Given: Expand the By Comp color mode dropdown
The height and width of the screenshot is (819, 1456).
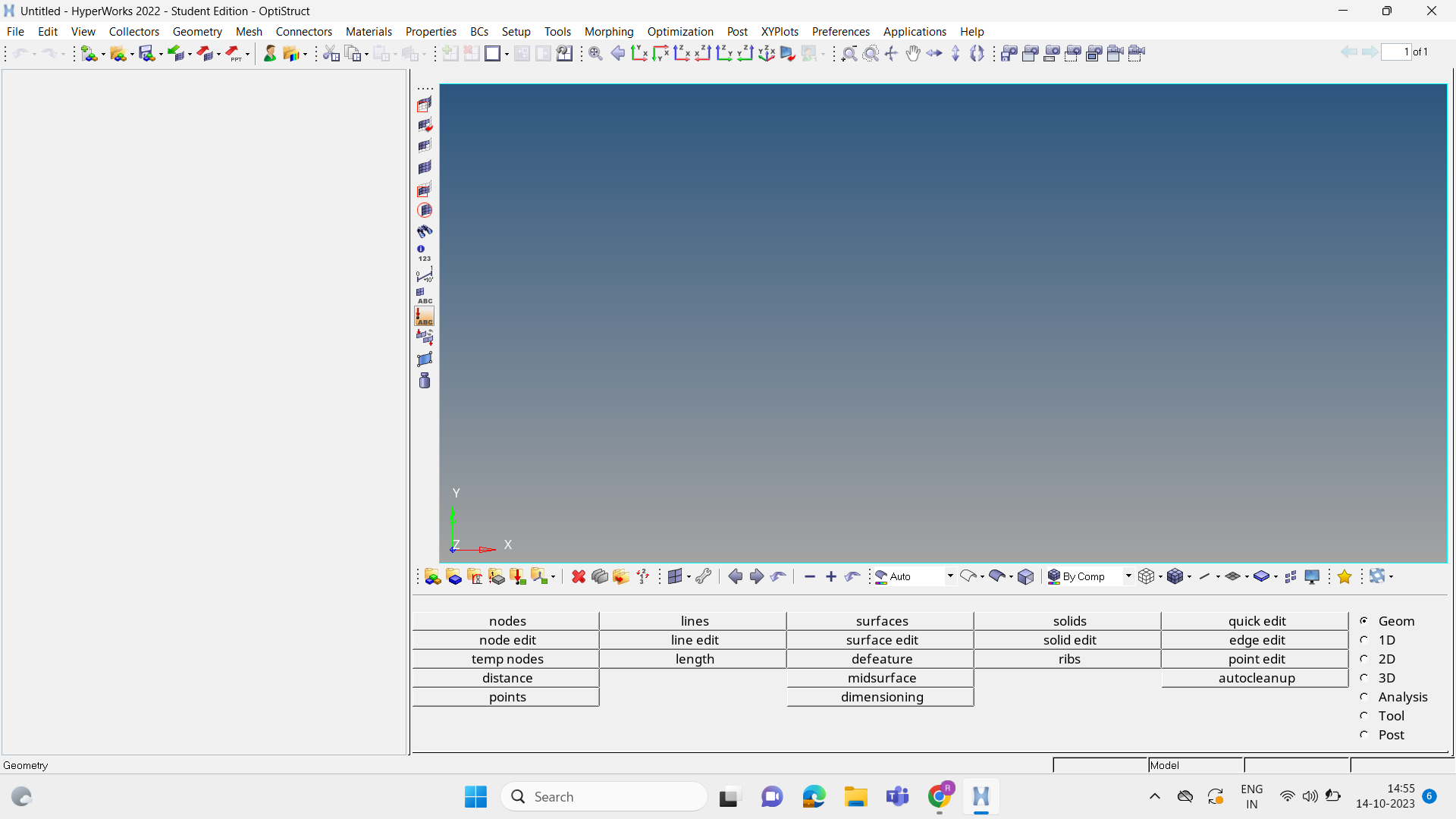Looking at the screenshot, I should click(1128, 576).
